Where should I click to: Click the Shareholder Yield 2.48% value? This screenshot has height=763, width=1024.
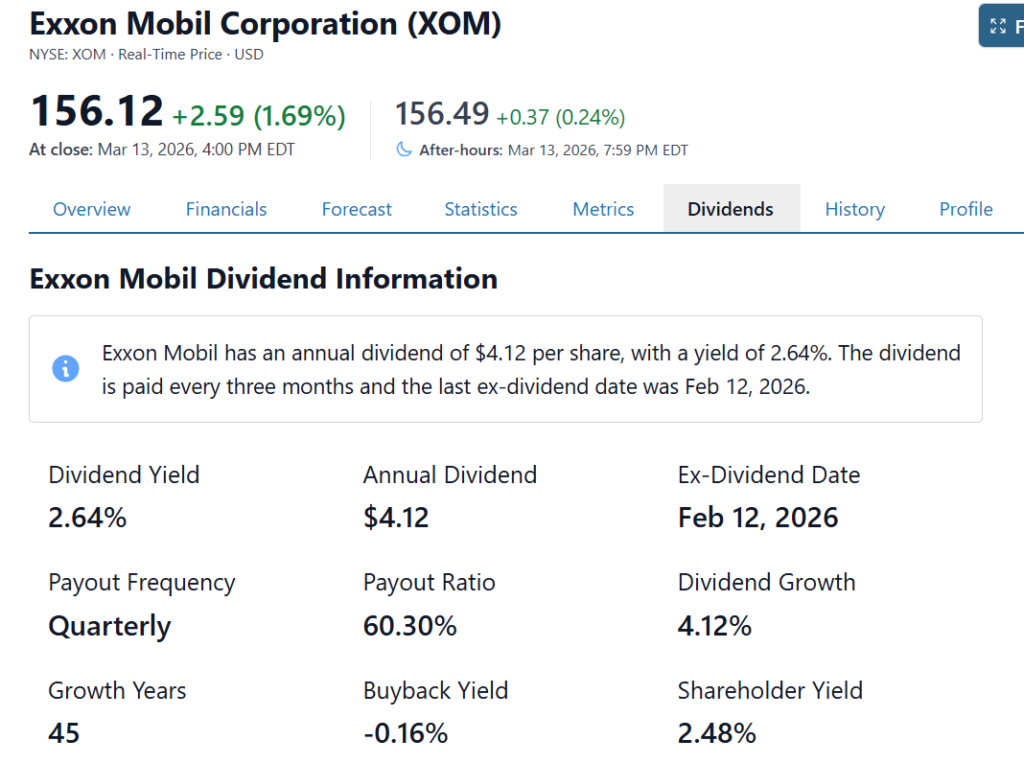pos(717,734)
